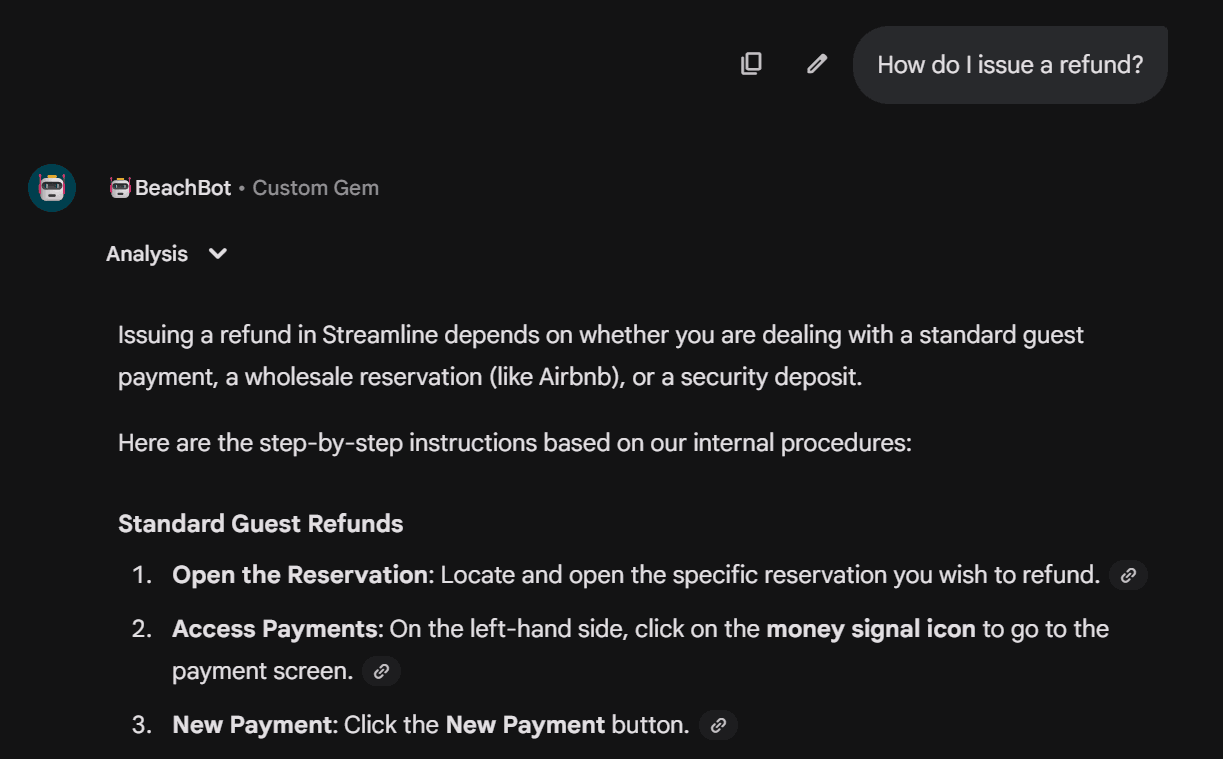This screenshot has width=1223, height=759.
Task: Click bold Access Payments step title
Action: click(x=274, y=629)
